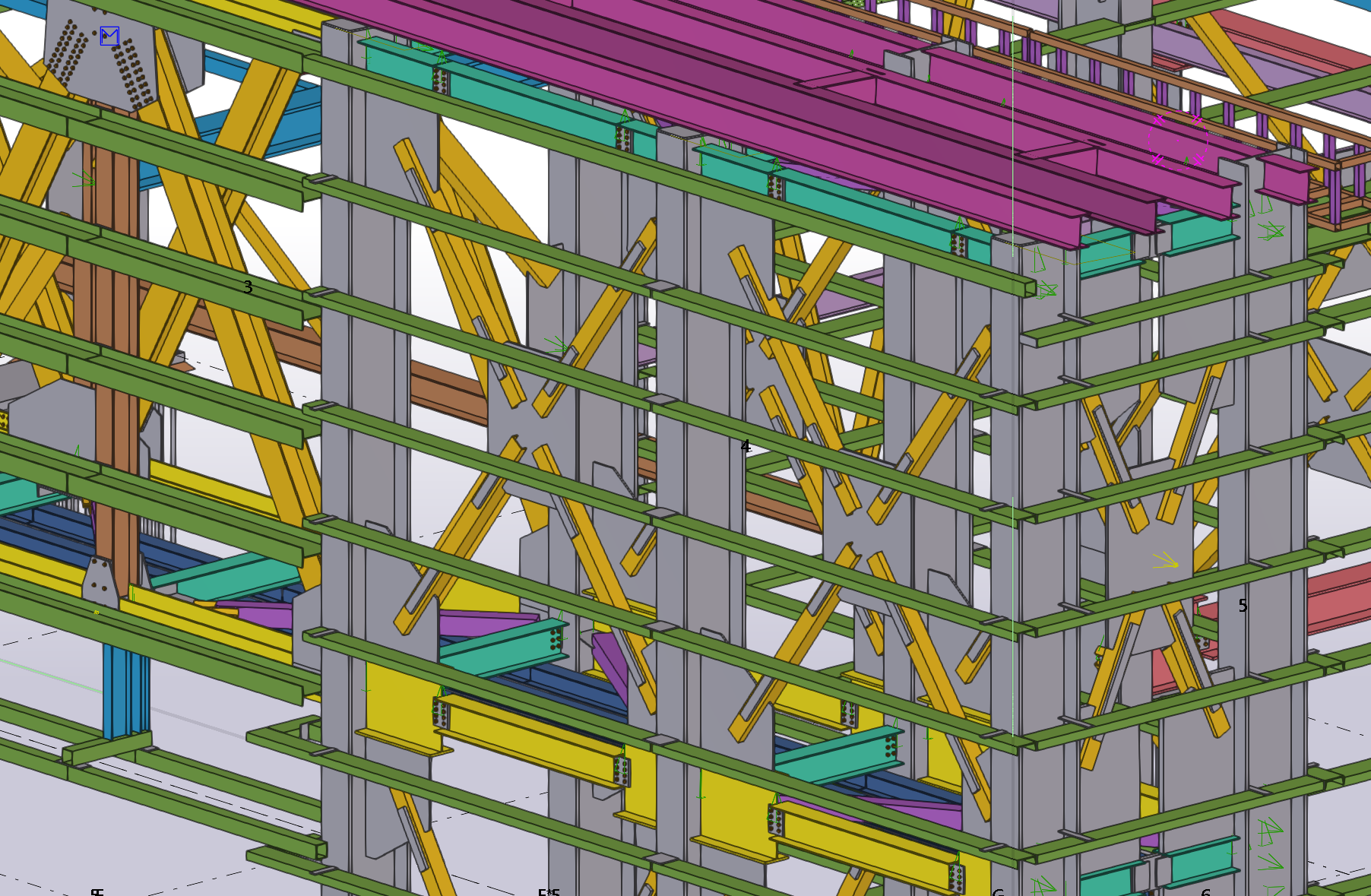The image size is (1371, 896).
Task: Select bolt group at yellow beam's left end
Action: coord(440,712)
